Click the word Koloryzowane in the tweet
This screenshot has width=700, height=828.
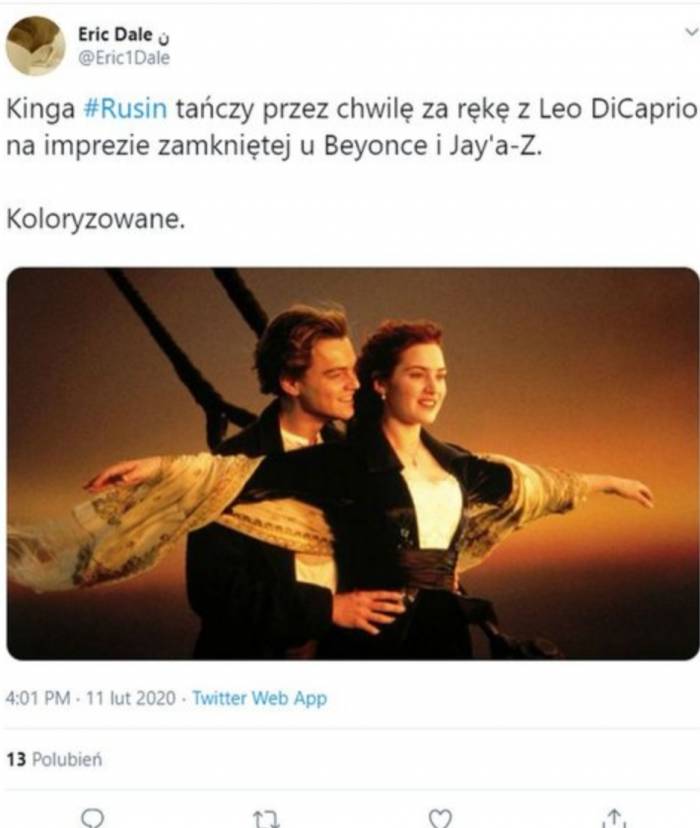96,219
